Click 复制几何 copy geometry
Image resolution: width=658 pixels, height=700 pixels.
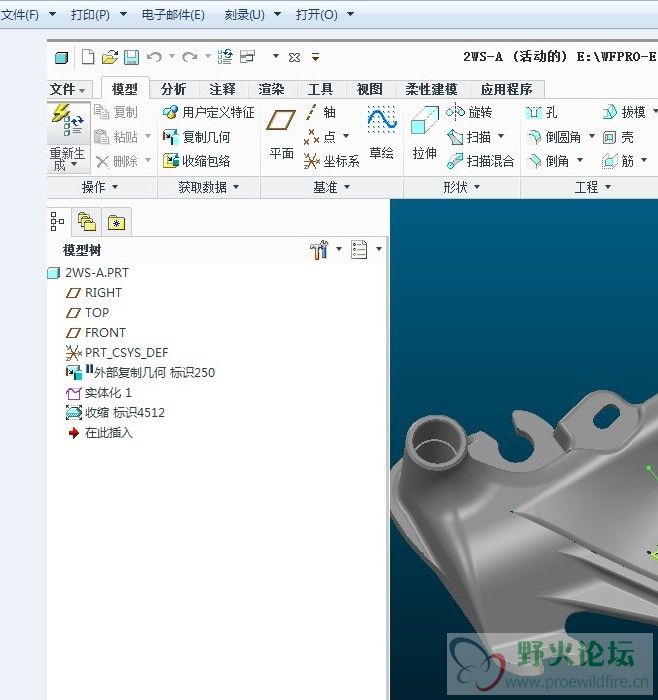196,137
